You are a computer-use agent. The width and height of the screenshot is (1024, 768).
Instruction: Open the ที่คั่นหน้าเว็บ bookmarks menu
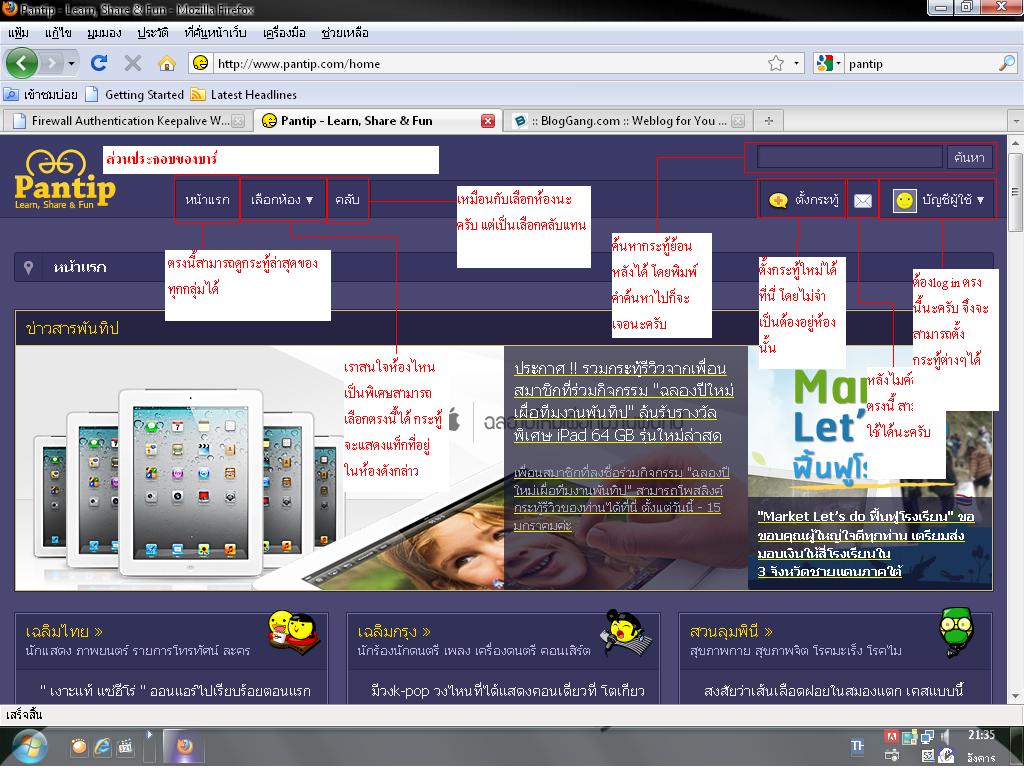click(216, 33)
